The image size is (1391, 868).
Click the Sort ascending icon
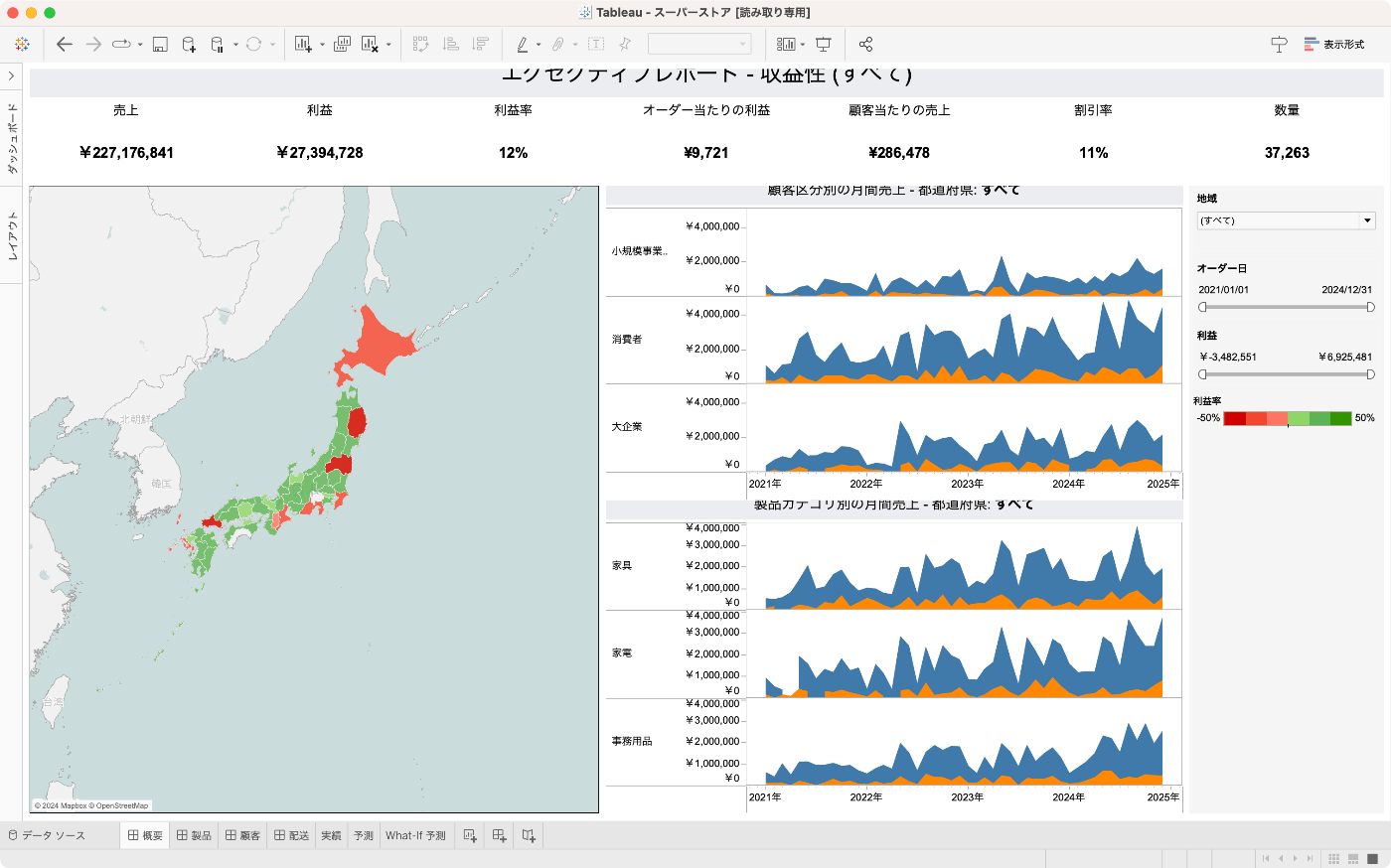450,44
